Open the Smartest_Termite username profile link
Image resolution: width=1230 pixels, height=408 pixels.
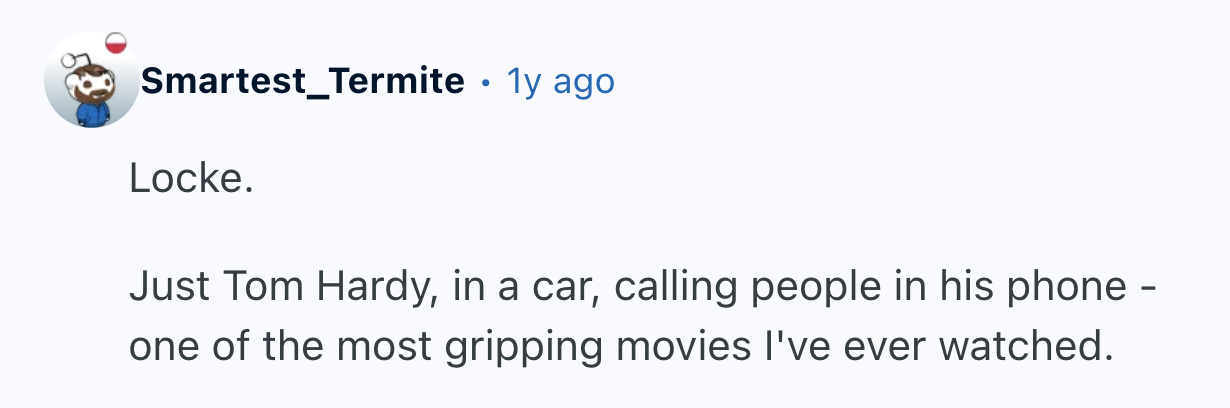click(302, 81)
